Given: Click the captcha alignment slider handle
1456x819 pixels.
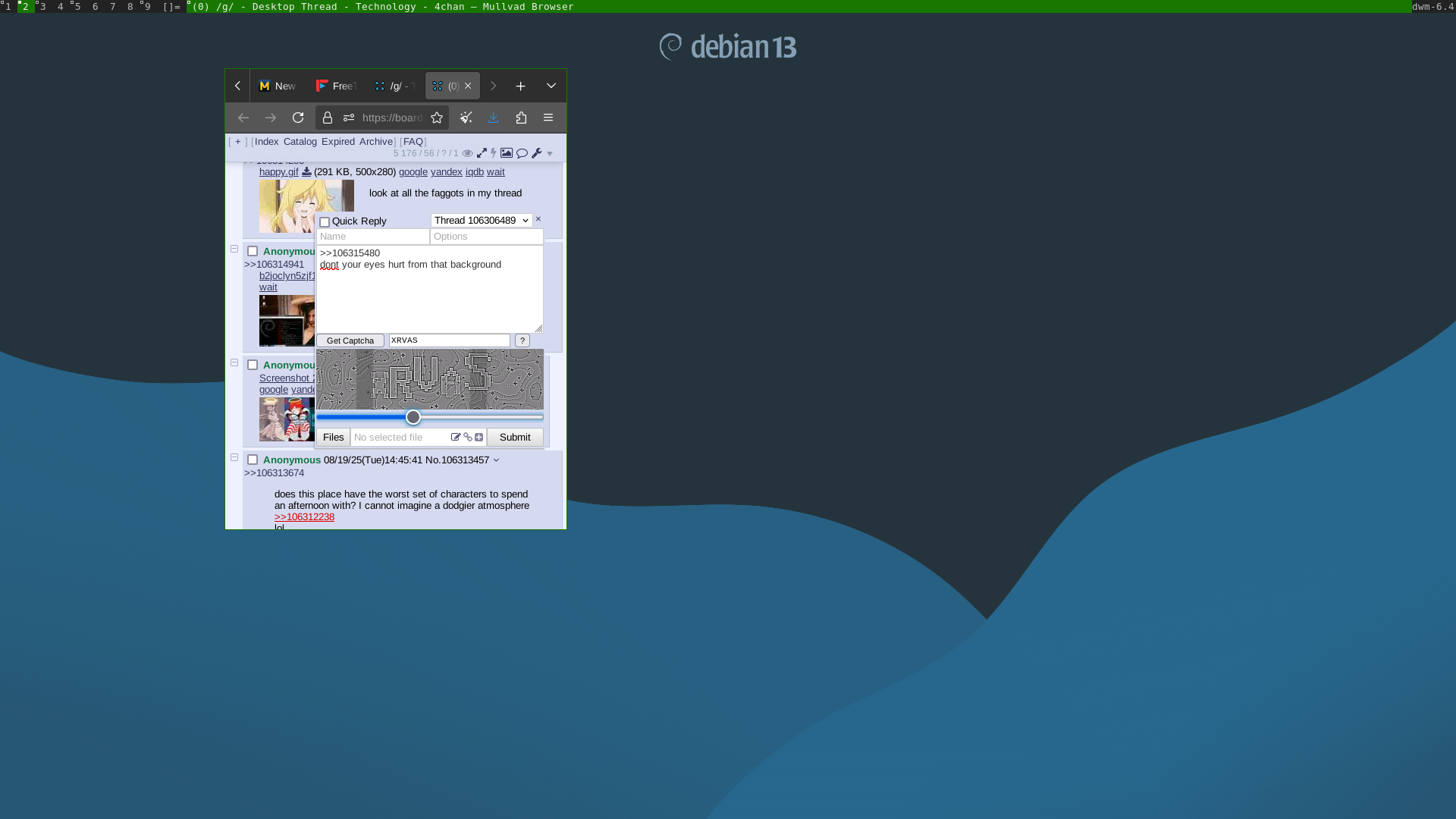Looking at the screenshot, I should (413, 417).
